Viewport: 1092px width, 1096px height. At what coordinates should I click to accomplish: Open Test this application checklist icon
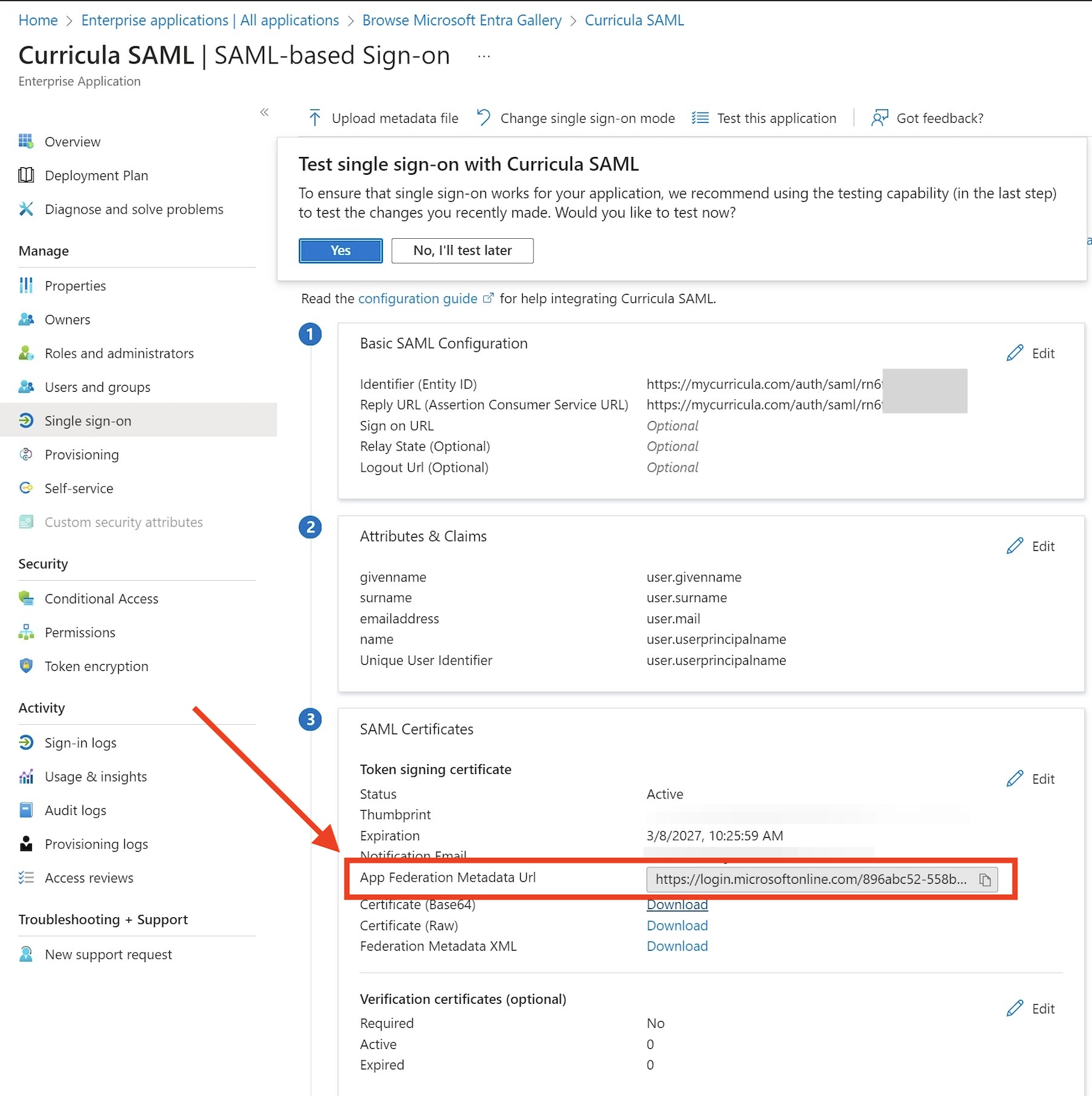pyautogui.click(x=700, y=118)
